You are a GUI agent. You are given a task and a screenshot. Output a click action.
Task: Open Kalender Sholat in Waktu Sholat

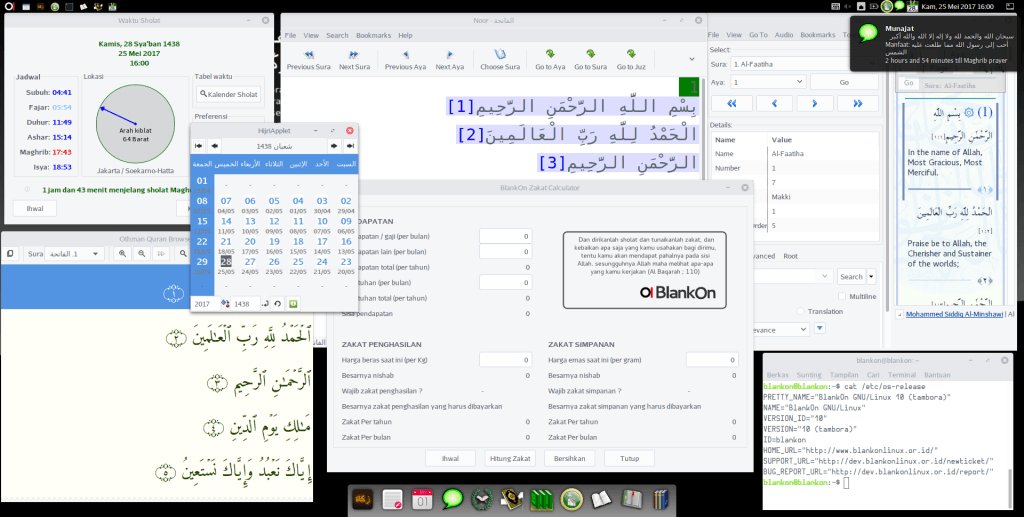click(229, 94)
